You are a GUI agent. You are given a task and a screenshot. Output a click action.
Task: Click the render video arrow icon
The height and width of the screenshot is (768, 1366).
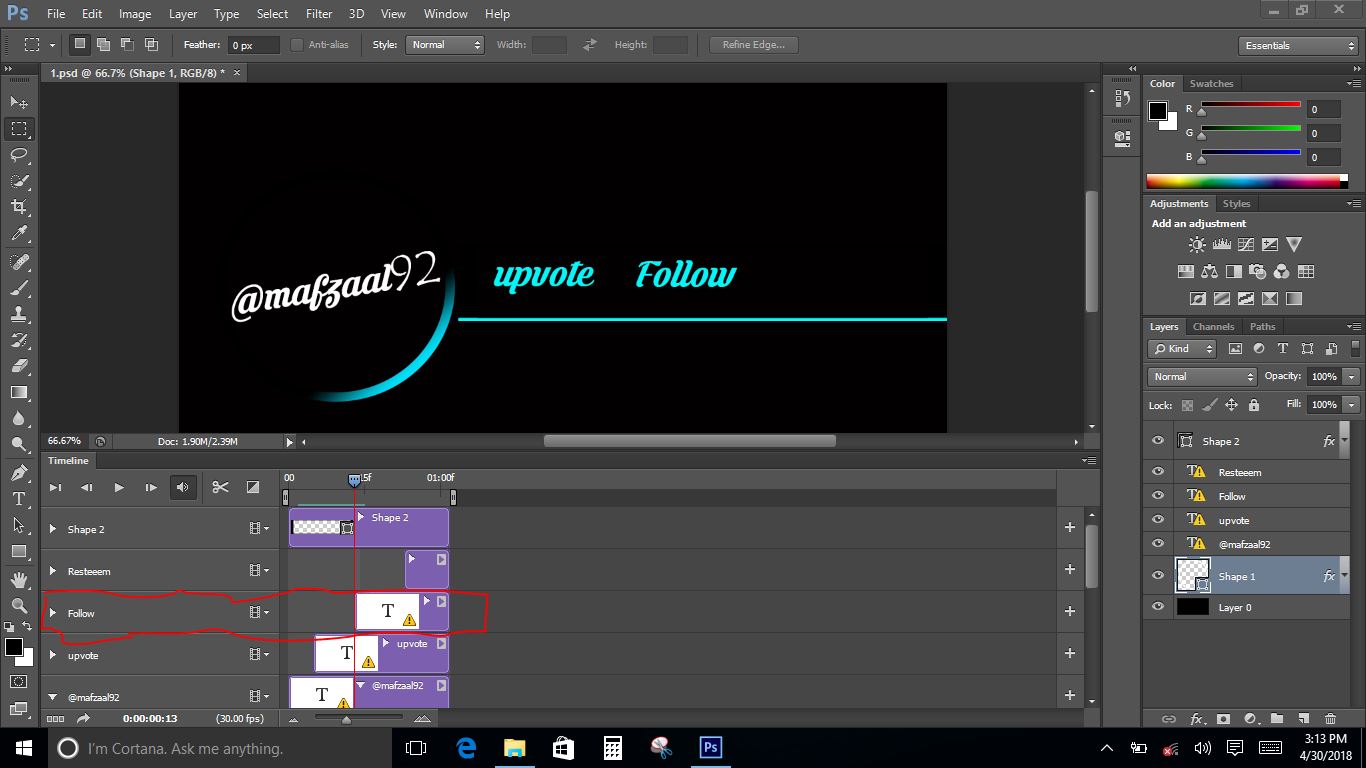click(x=82, y=718)
